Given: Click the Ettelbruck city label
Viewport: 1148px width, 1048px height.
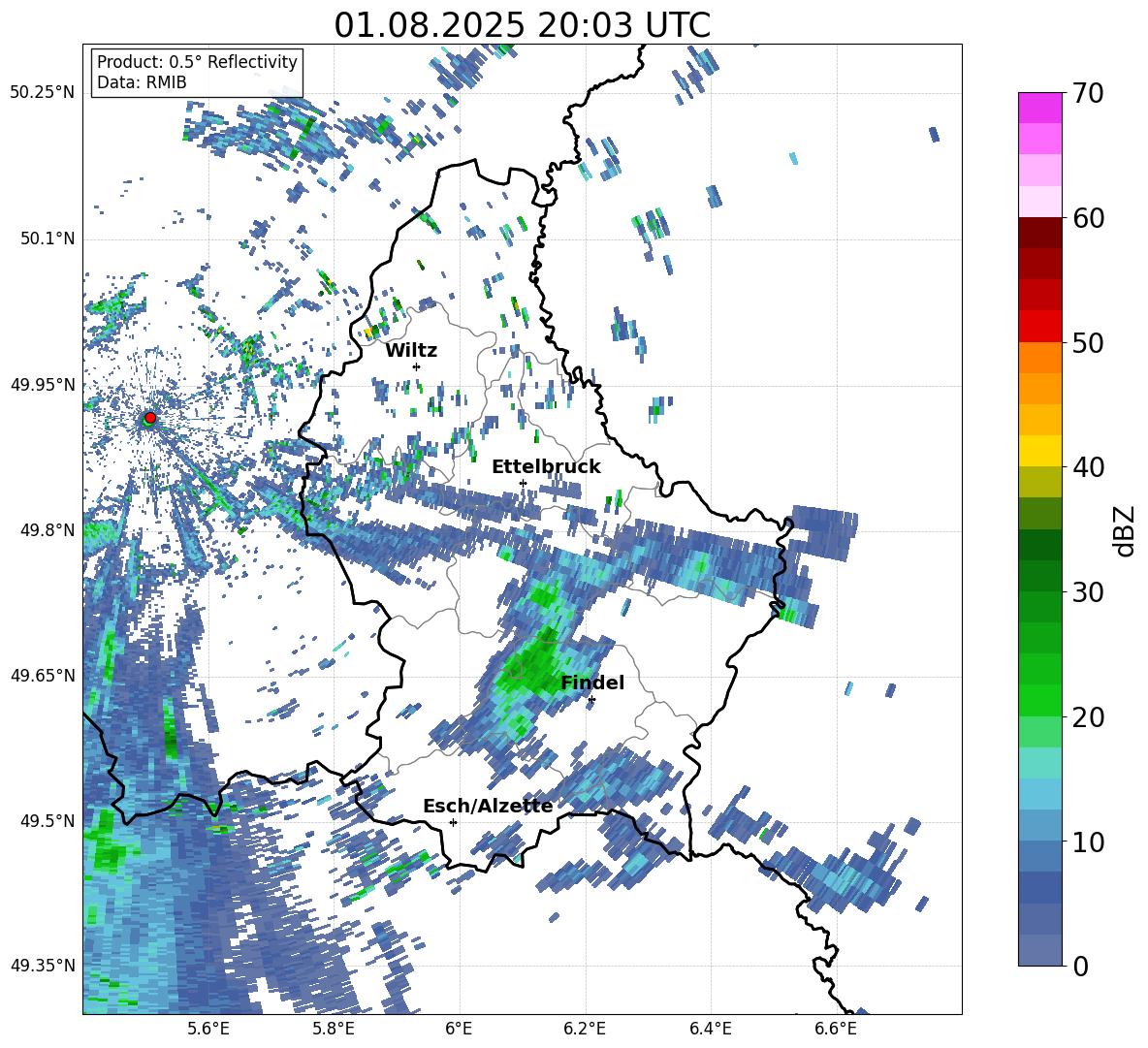Looking at the screenshot, I should click(546, 467).
